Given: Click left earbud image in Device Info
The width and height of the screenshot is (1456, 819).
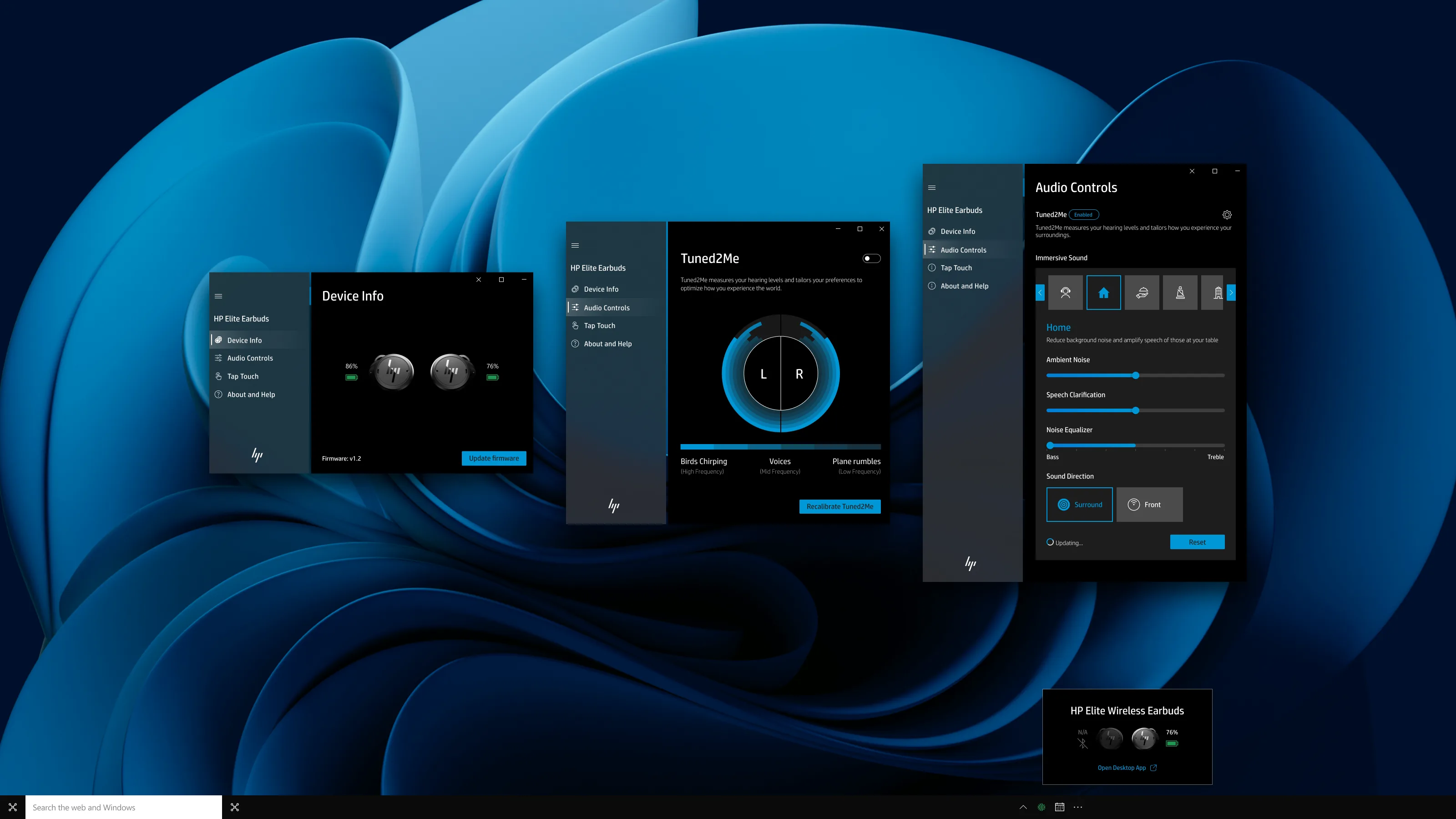Looking at the screenshot, I should (392, 371).
